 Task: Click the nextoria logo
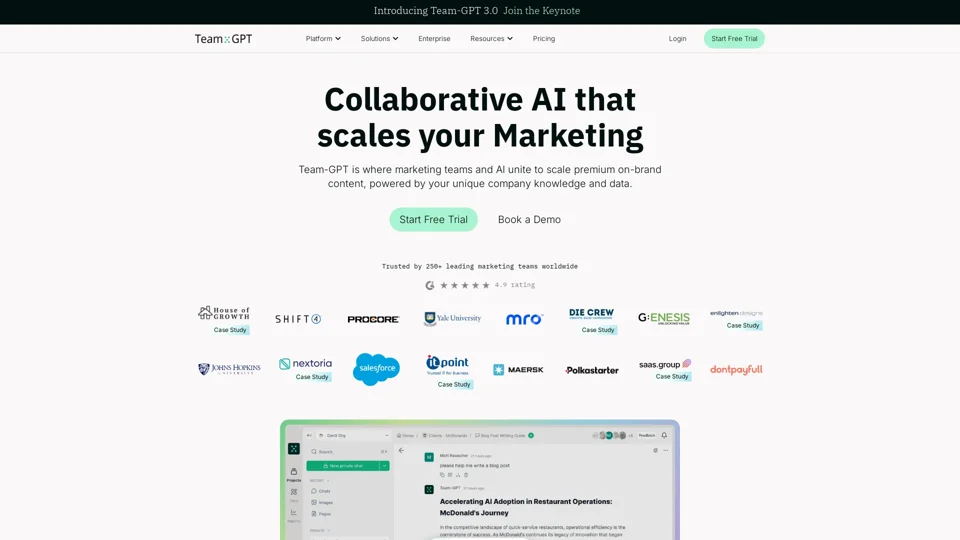[306, 364]
